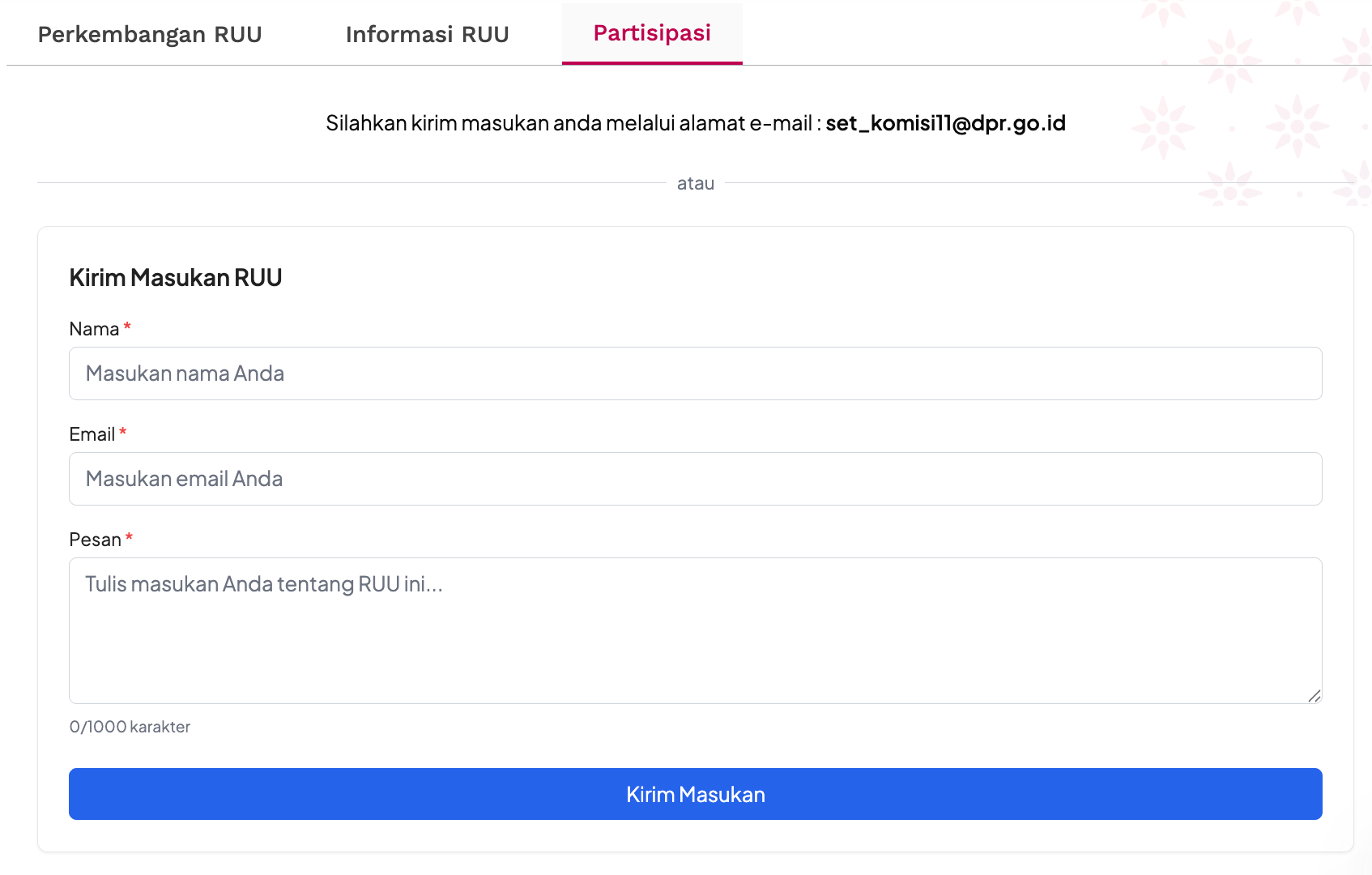
Task: Click the 0/1000 karakter counter
Action: point(130,727)
